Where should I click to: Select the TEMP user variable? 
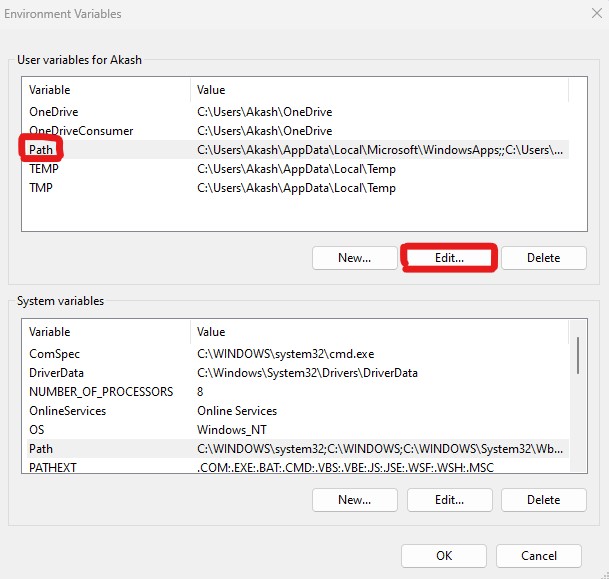point(45,169)
